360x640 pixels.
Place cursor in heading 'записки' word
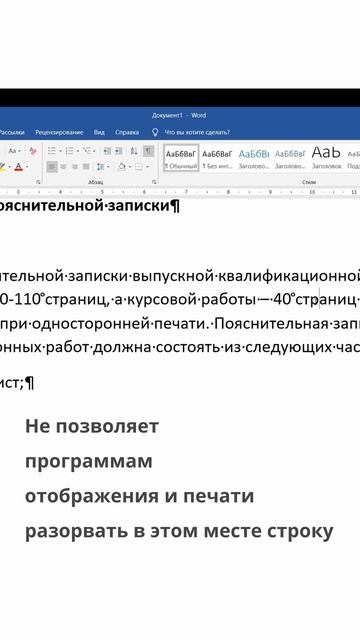coord(138,206)
